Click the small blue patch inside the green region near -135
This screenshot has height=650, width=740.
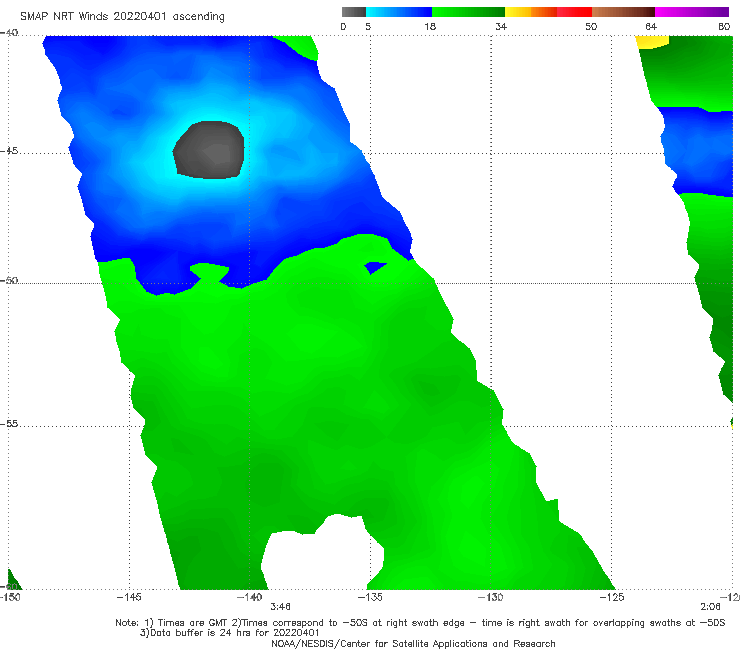pos(374,267)
